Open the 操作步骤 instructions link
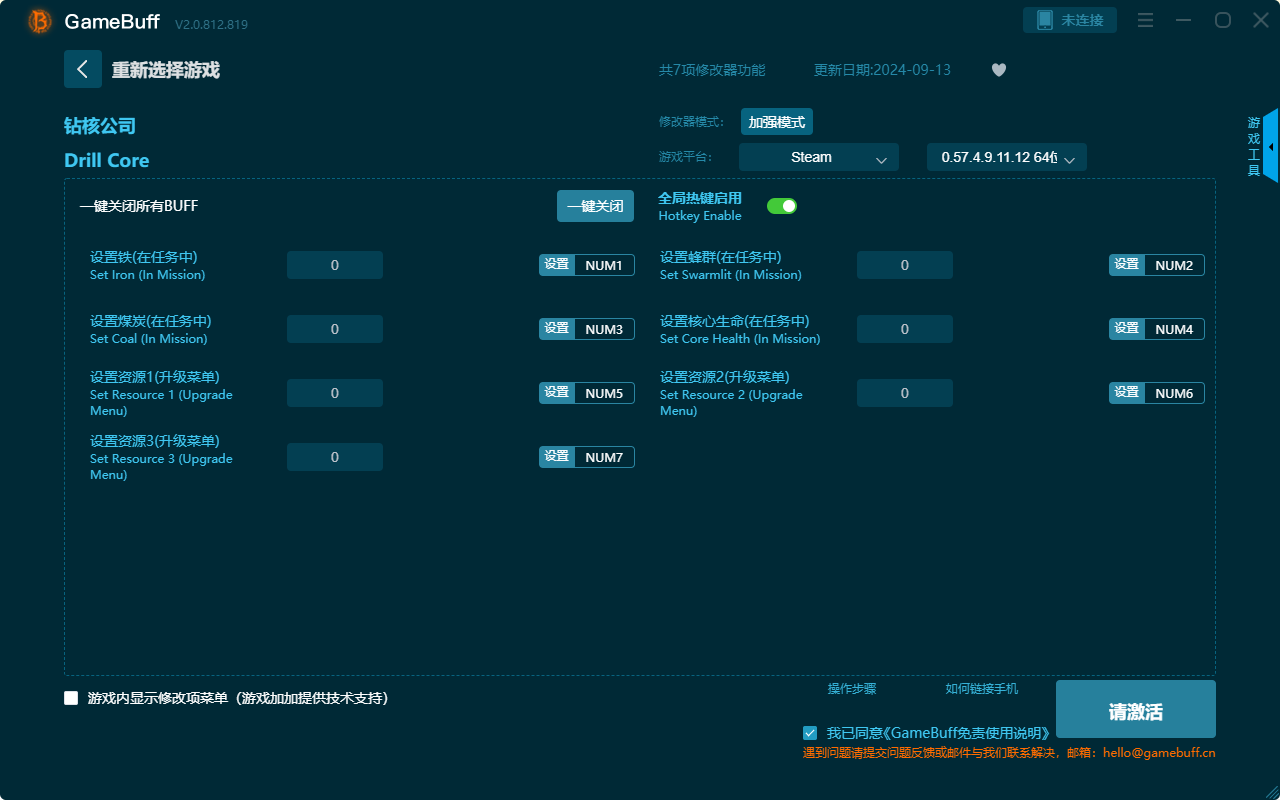The width and height of the screenshot is (1280, 800). coord(851,689)
